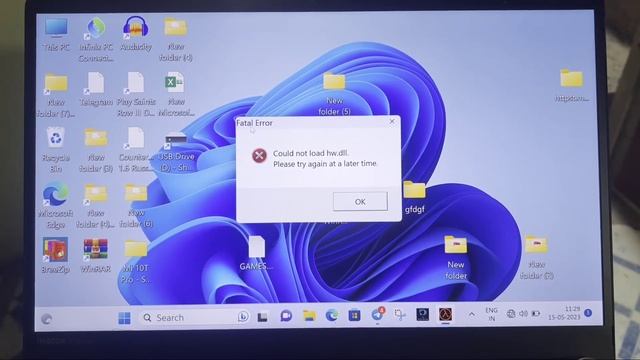Click the red error icon in dialog
This screenshot has width=640, height=360.
(x=259, y=156)
